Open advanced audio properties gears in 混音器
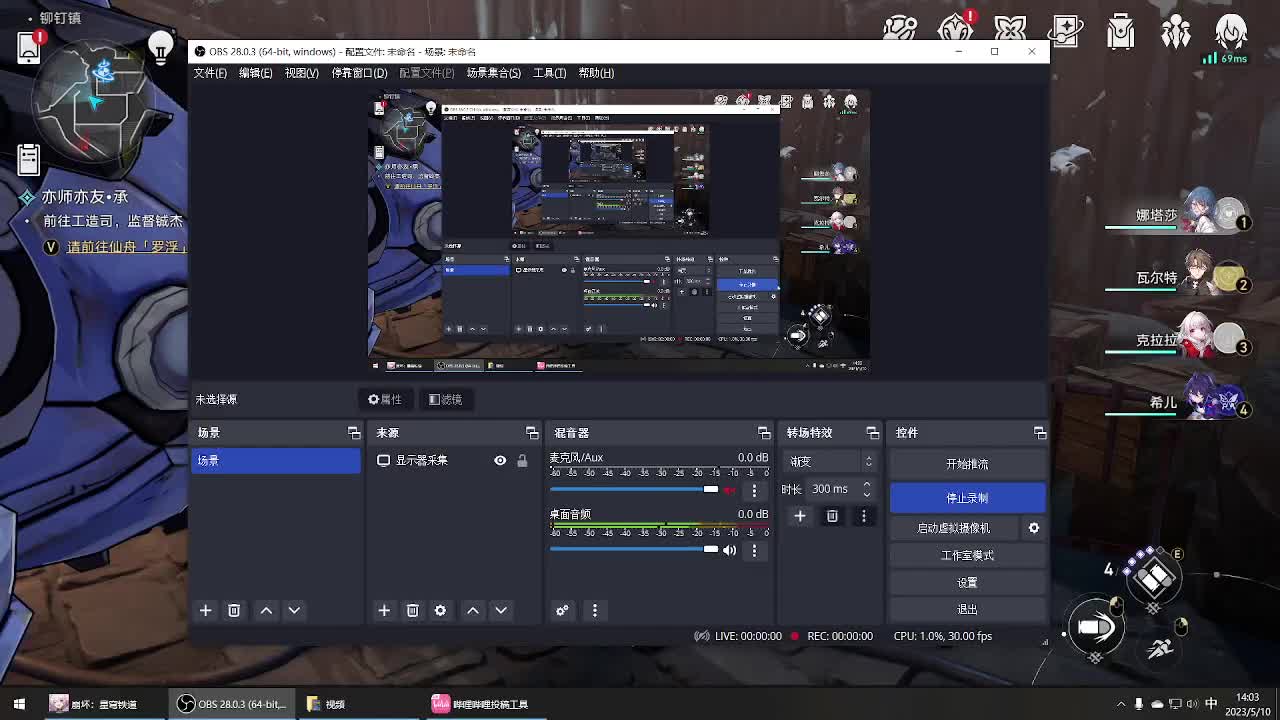 (562, 610)
